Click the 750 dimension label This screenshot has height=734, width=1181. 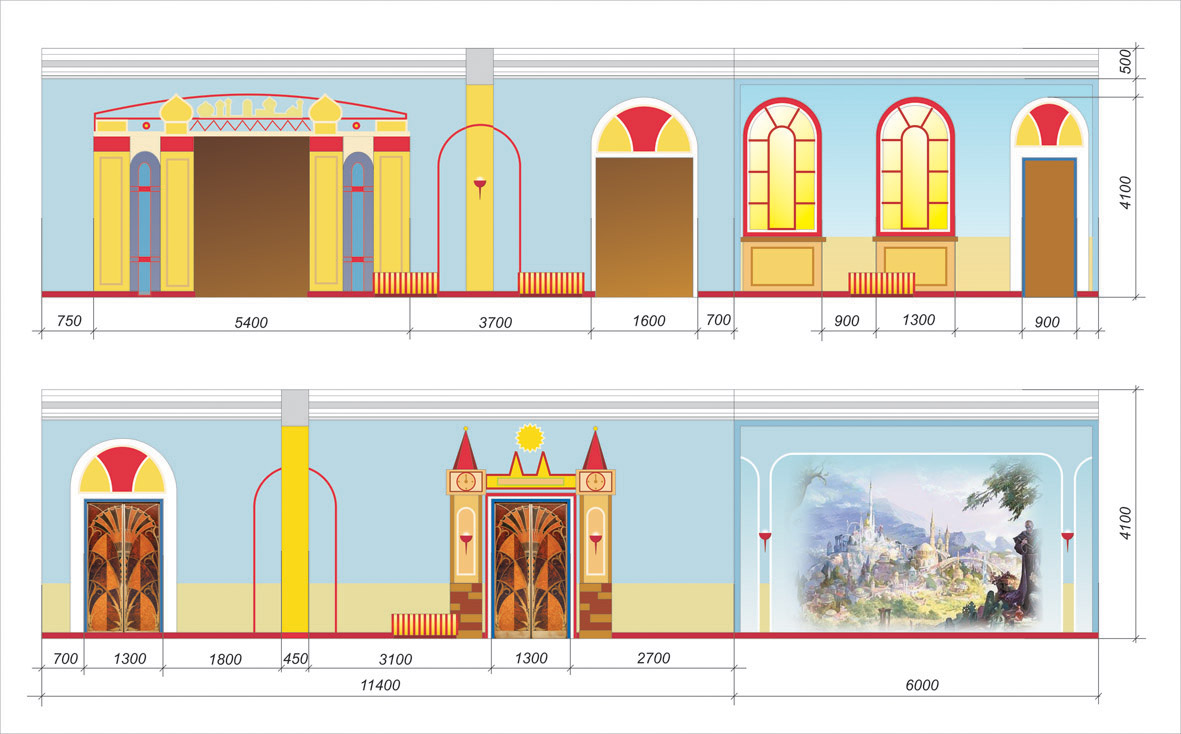(x=69, y=321)
